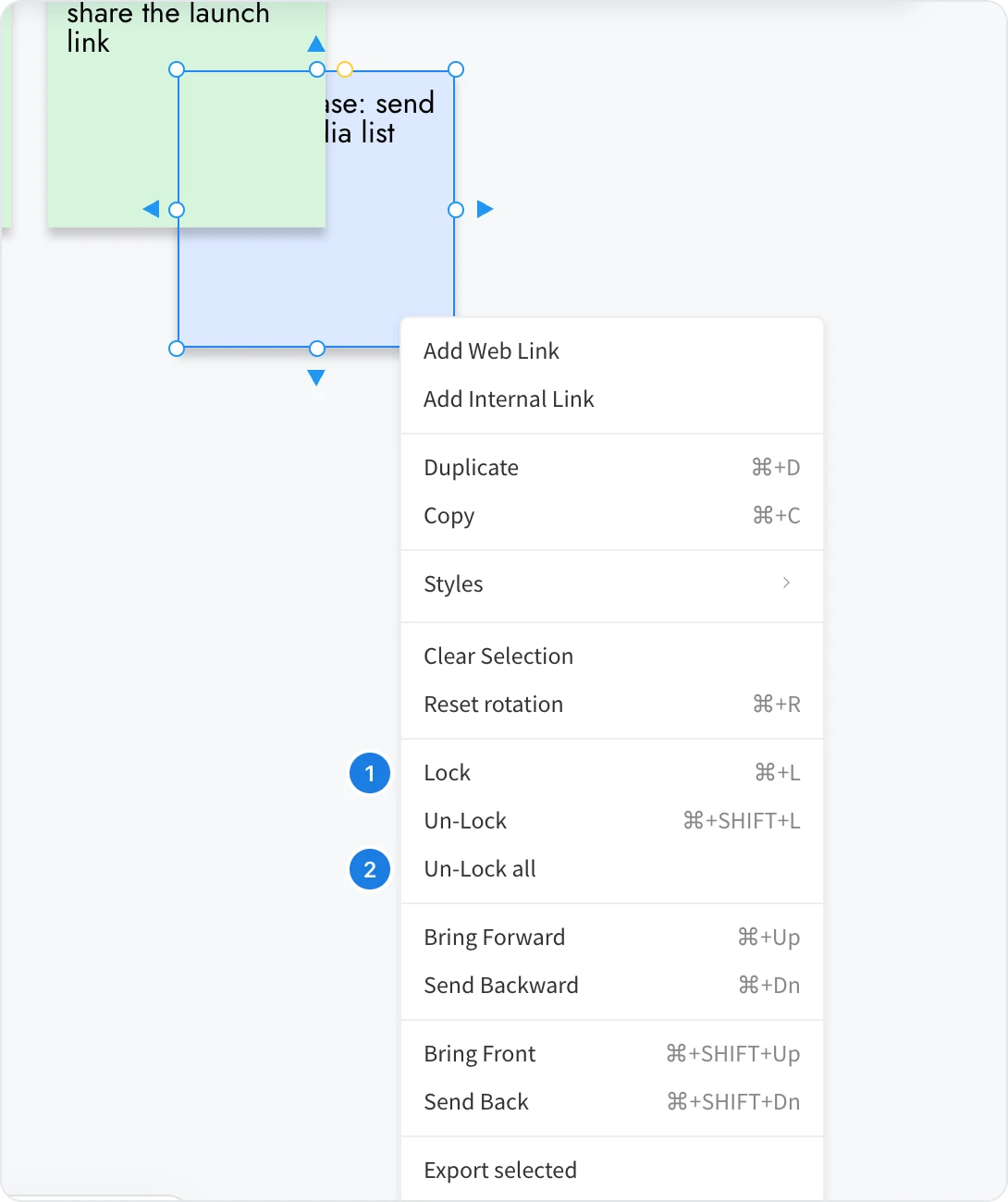The width and height of the screenshot is (1008, 1202).
Task: Click the blue up arrow above selection
Action: click(x=316, y=43)
